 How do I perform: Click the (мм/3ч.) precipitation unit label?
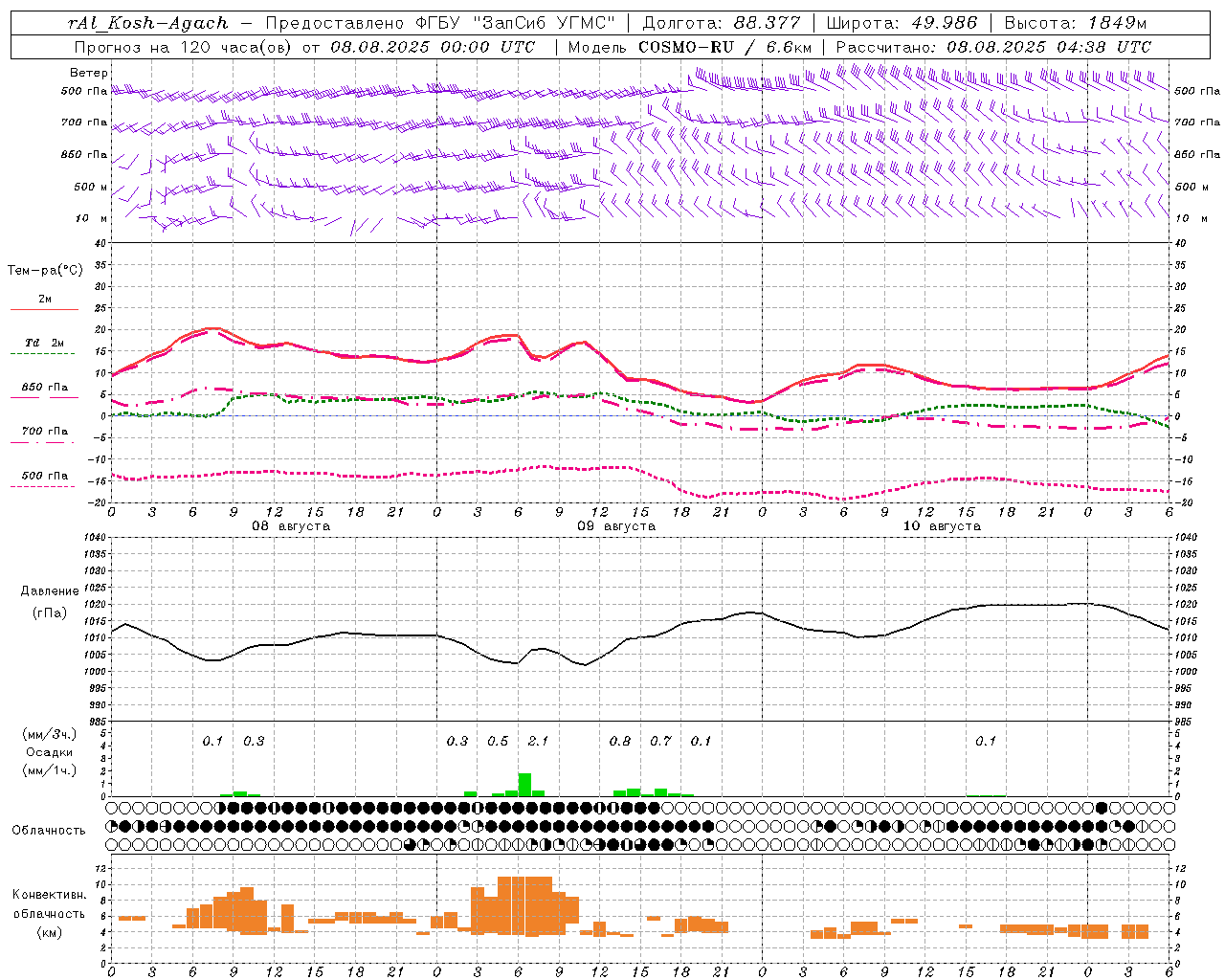50,734
